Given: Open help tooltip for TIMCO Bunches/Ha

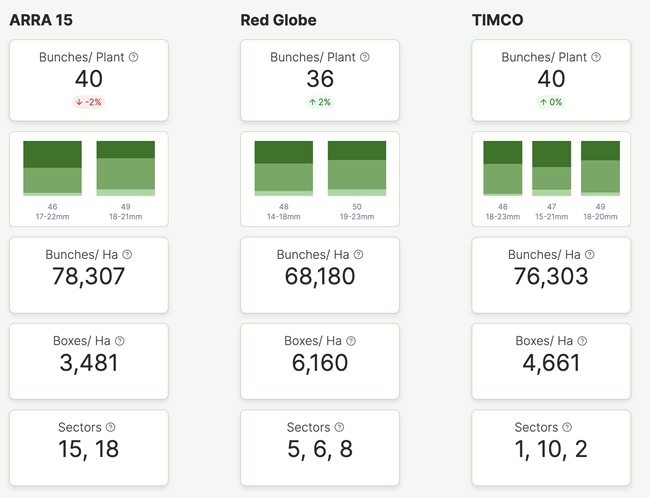Looking at the screenshot, I should 589,255.
